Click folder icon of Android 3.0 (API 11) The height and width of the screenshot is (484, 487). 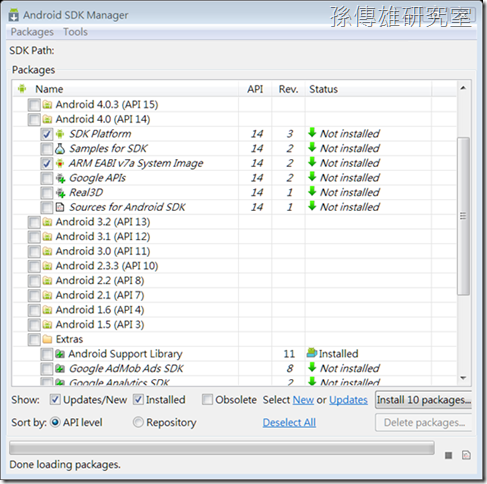tap(47, 252)
